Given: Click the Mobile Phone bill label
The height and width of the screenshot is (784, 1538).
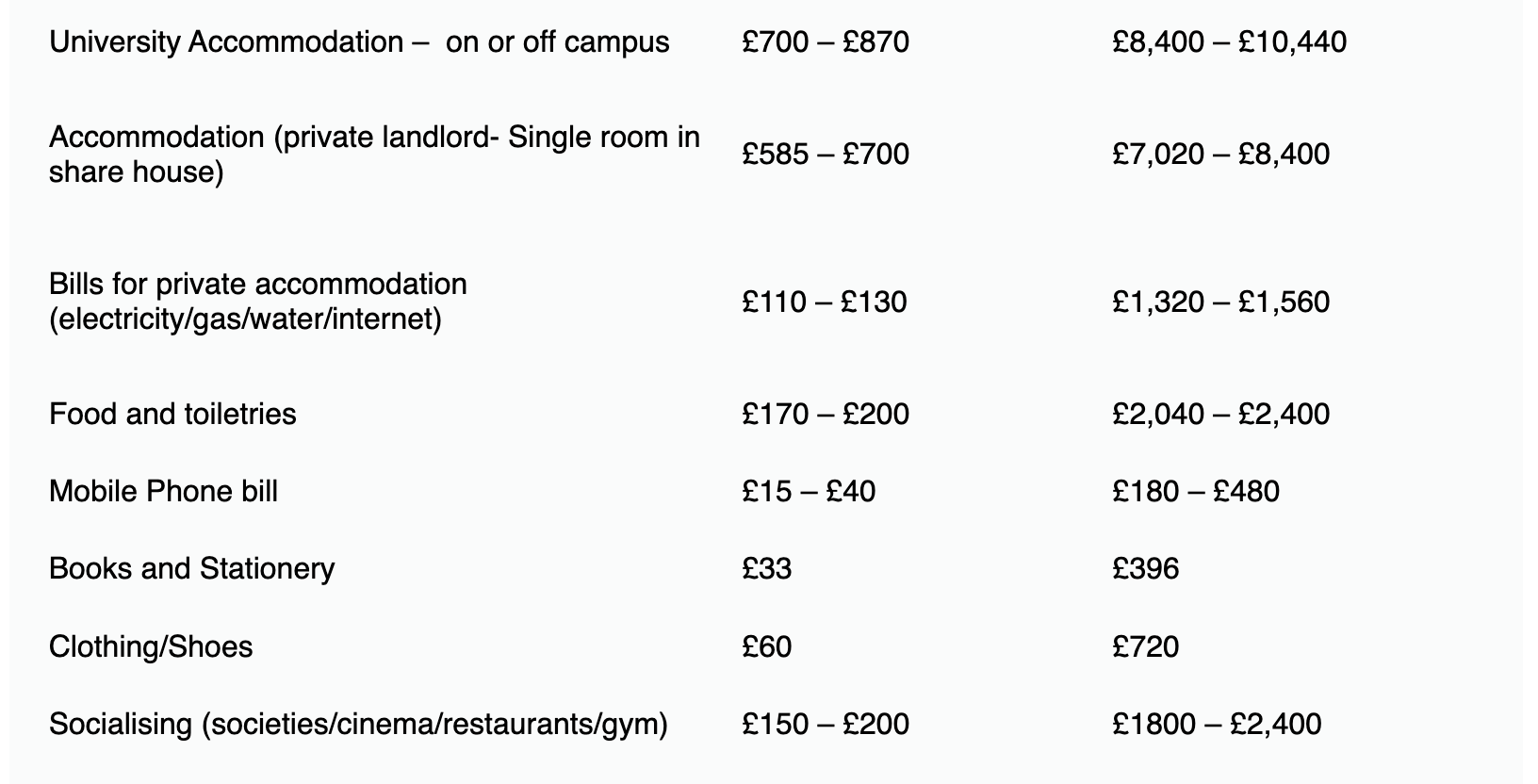Looking at the screenshot, I should click(163, 491).
